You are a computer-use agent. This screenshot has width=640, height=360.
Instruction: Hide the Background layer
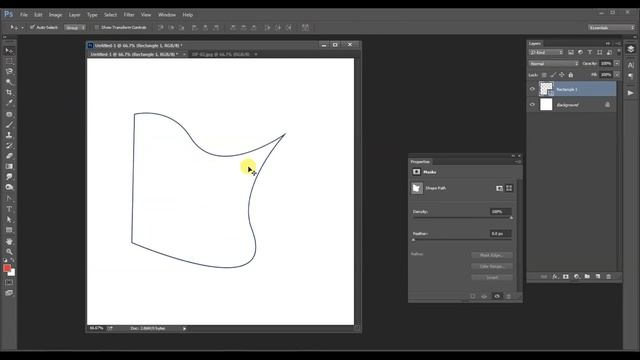click(x=532, y=104)
